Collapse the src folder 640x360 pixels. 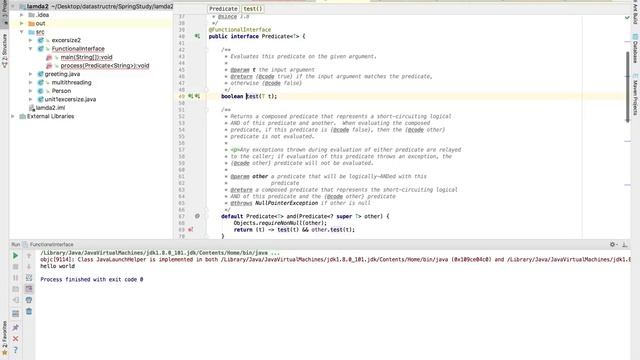[22, 32]
